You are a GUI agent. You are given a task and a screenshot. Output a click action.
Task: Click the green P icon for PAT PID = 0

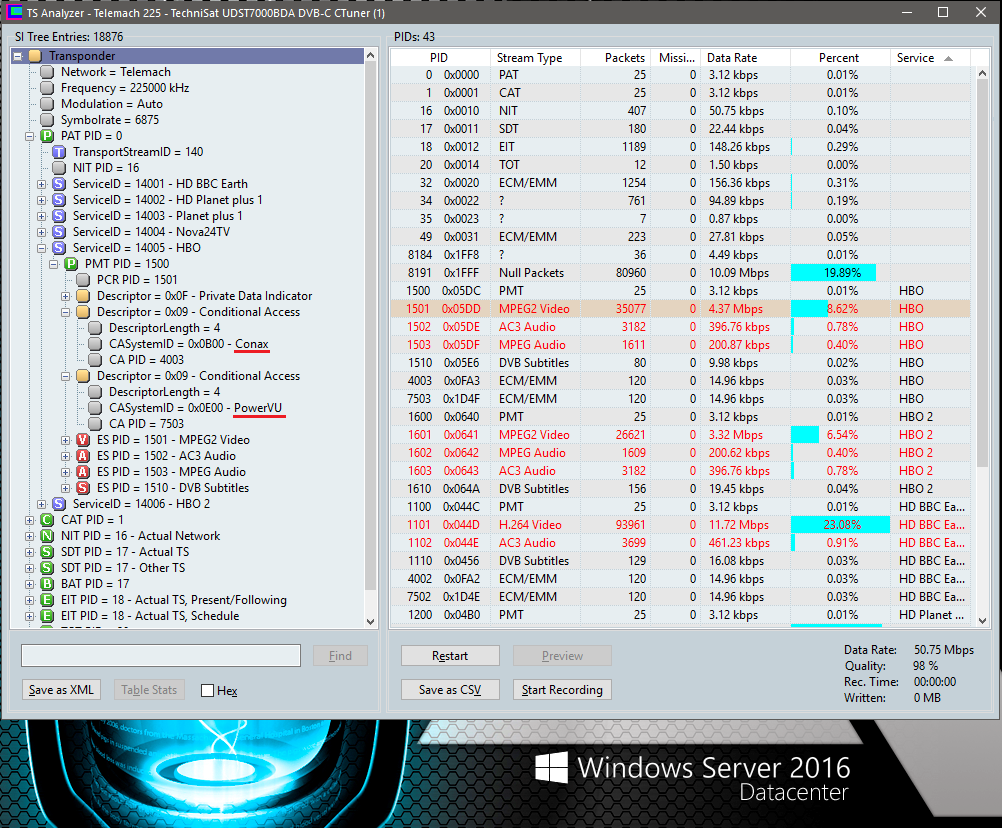click(x=47, y=136)
